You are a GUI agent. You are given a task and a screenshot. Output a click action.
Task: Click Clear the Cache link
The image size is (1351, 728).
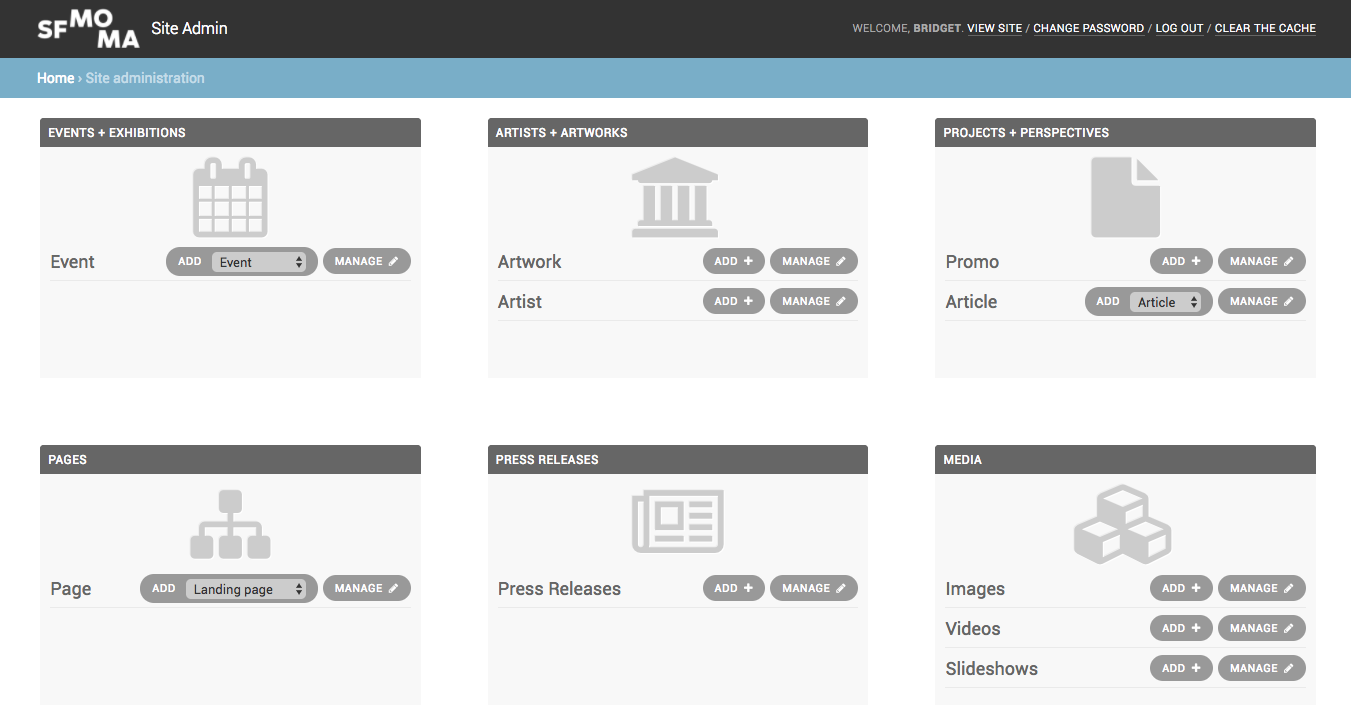1265,29
